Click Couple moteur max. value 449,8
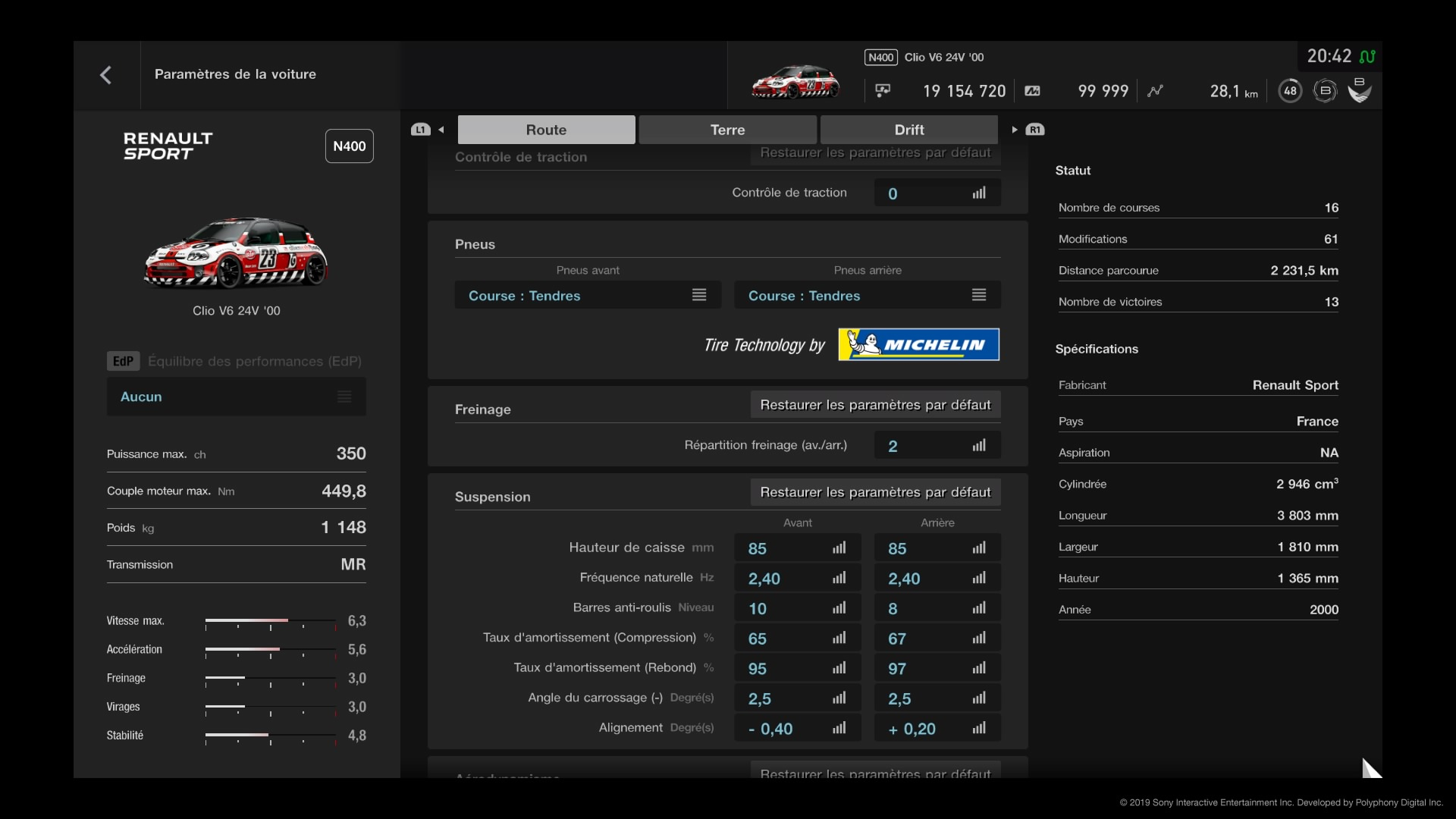Viewport: 1456px width, 819px height. coord(344,491)
